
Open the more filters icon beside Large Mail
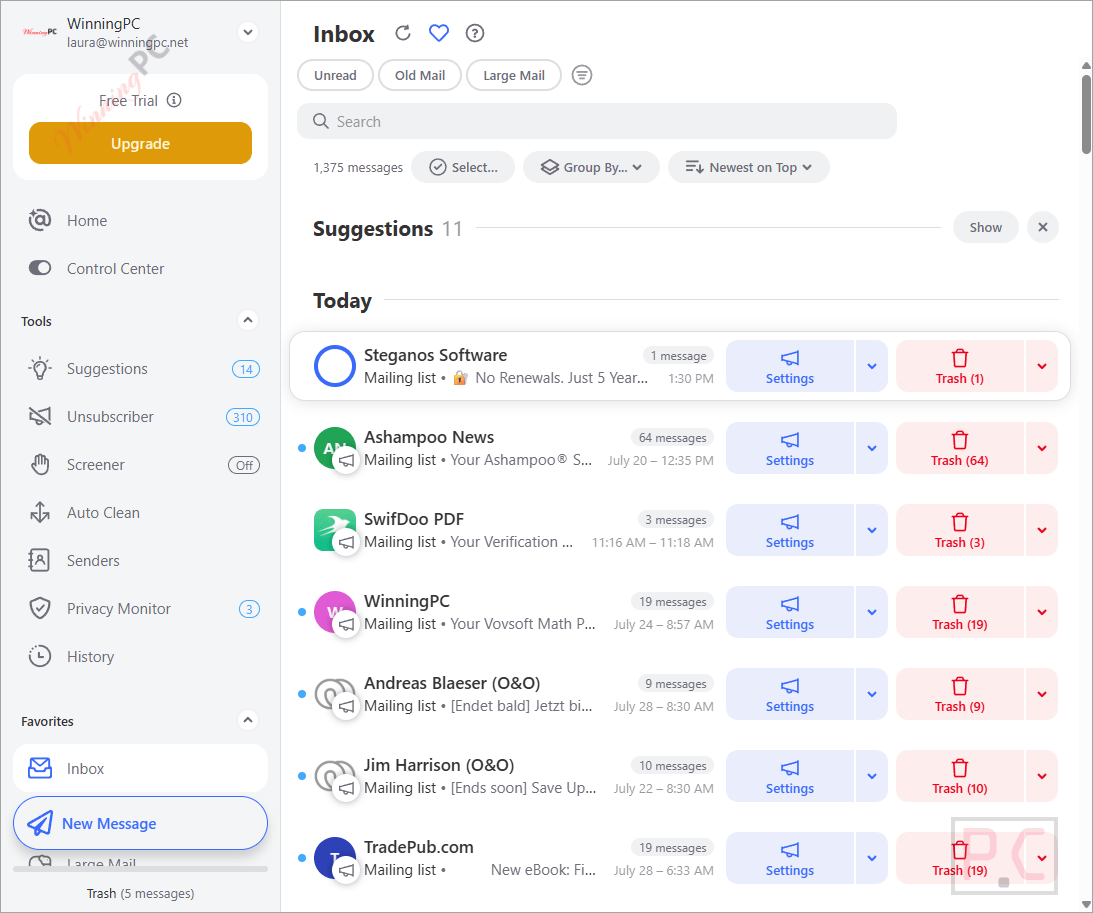[582, 75]
